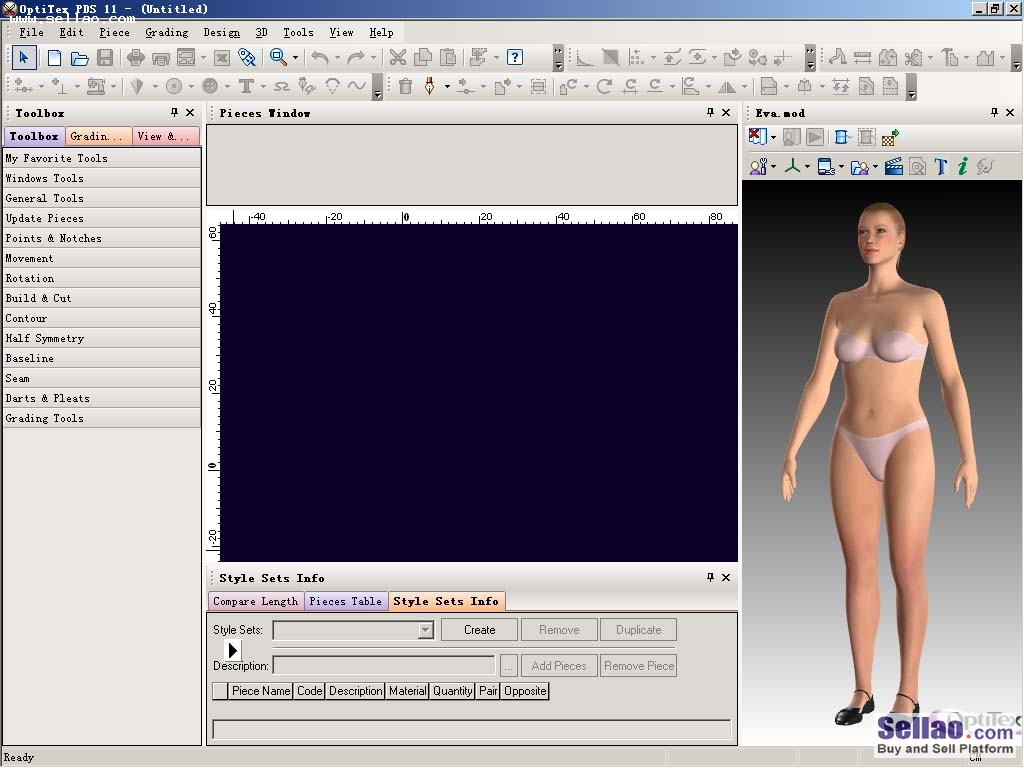Toggle the Style Sets Info panel pin
Screen dimensions: 1024x768
(711, 577)
